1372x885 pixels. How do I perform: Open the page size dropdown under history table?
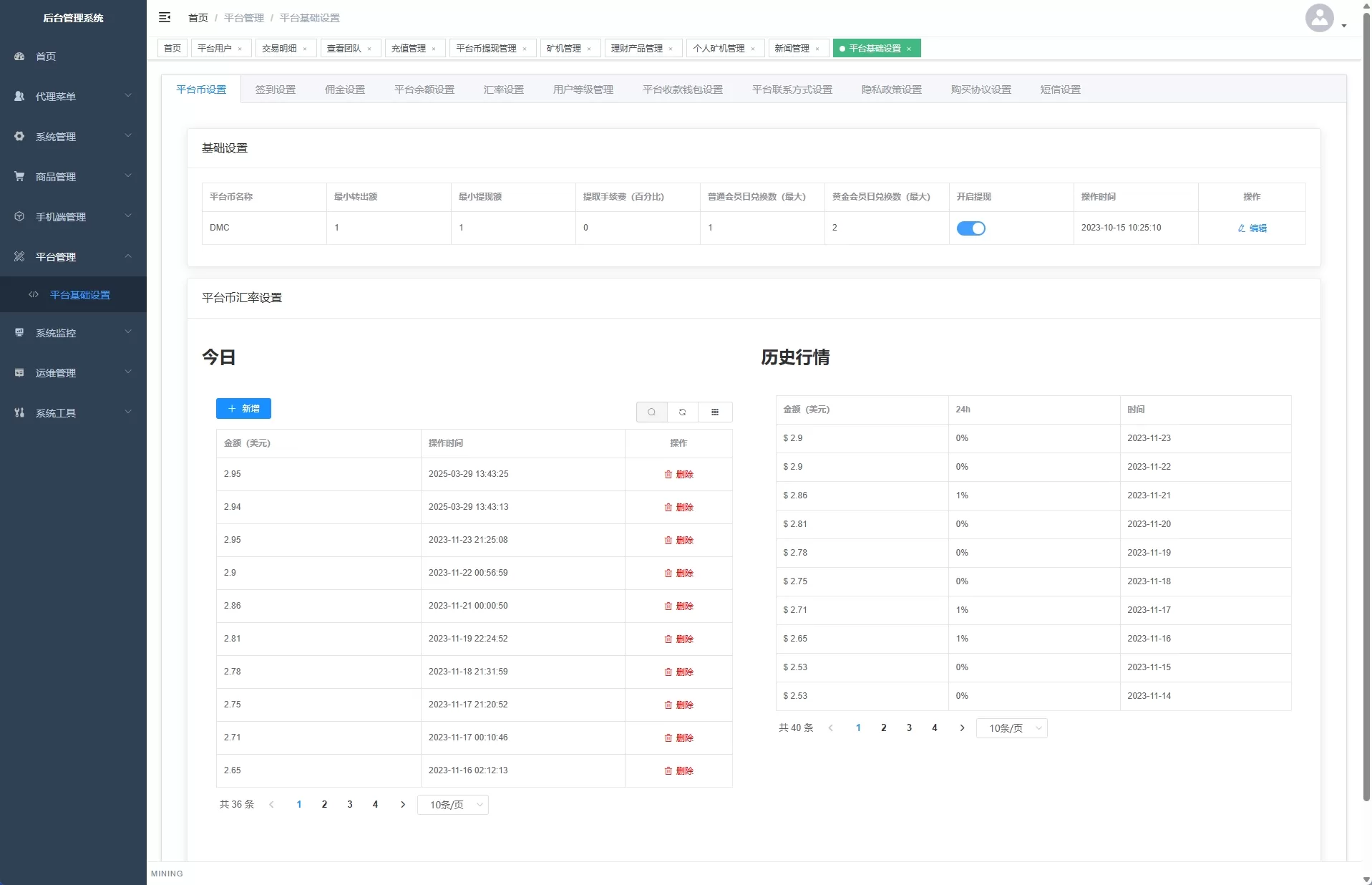coord(1011,728)
